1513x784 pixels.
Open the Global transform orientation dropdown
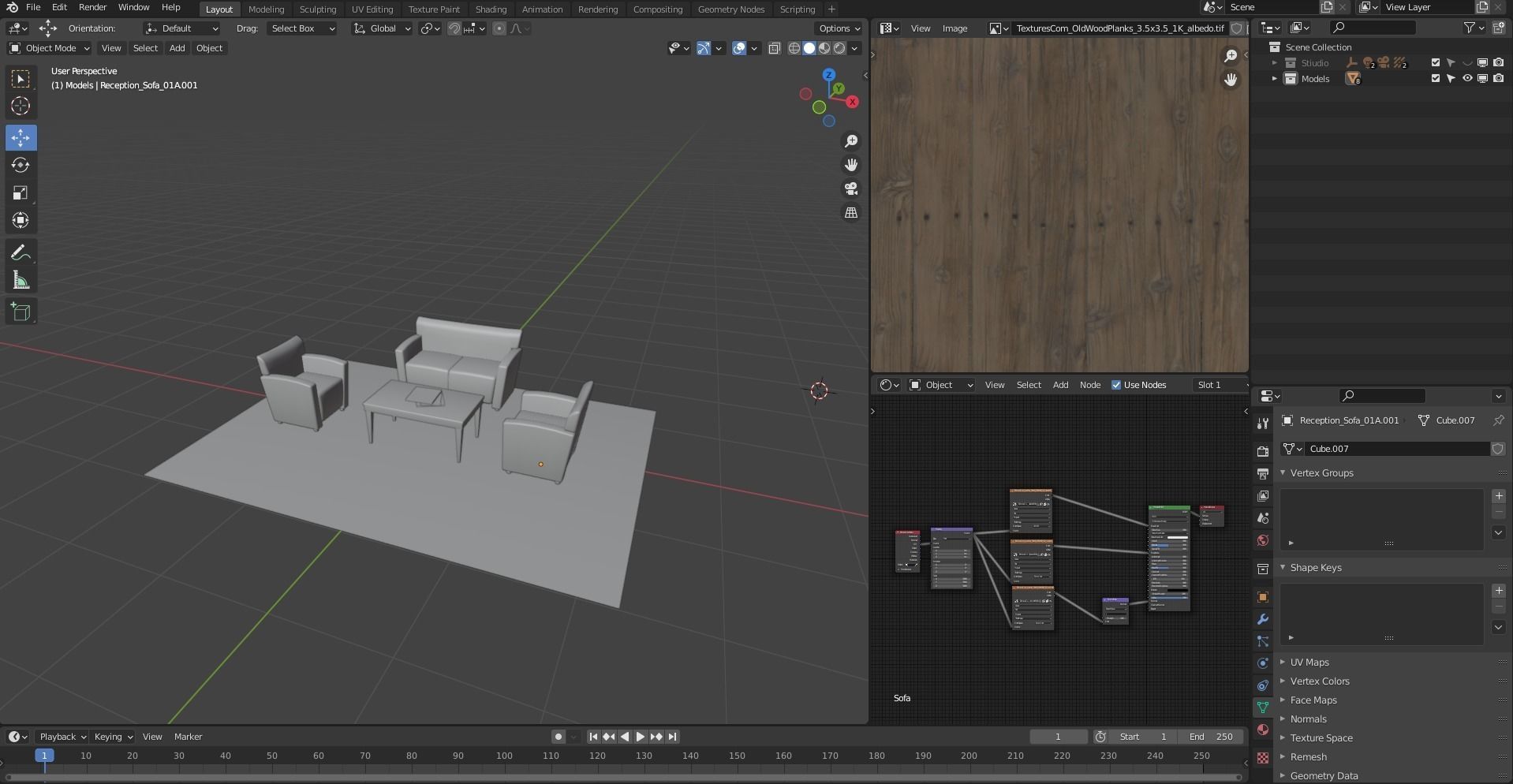click(x=382, y=28)
